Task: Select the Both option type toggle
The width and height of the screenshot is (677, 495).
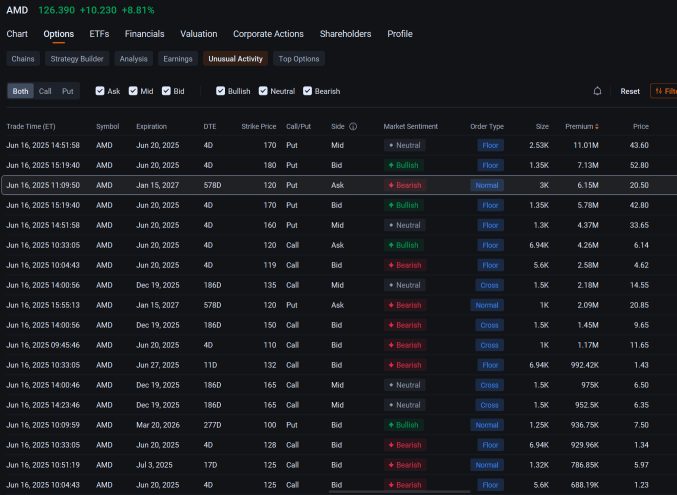Action: pyautogui.click(x=20, y=91)
